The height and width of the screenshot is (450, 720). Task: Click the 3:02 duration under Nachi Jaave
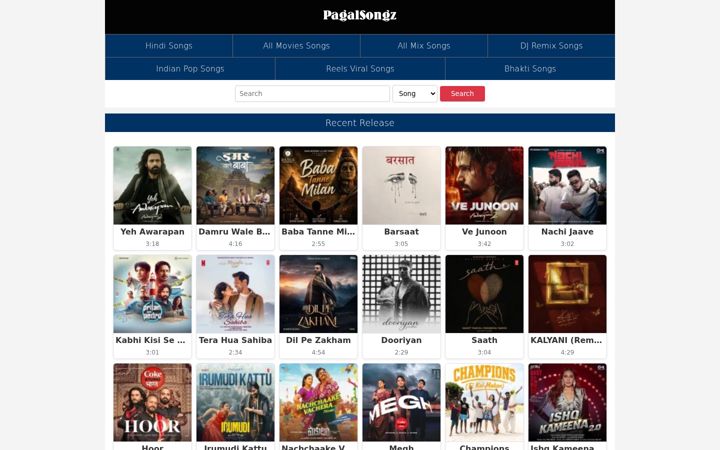click(567, 244)
